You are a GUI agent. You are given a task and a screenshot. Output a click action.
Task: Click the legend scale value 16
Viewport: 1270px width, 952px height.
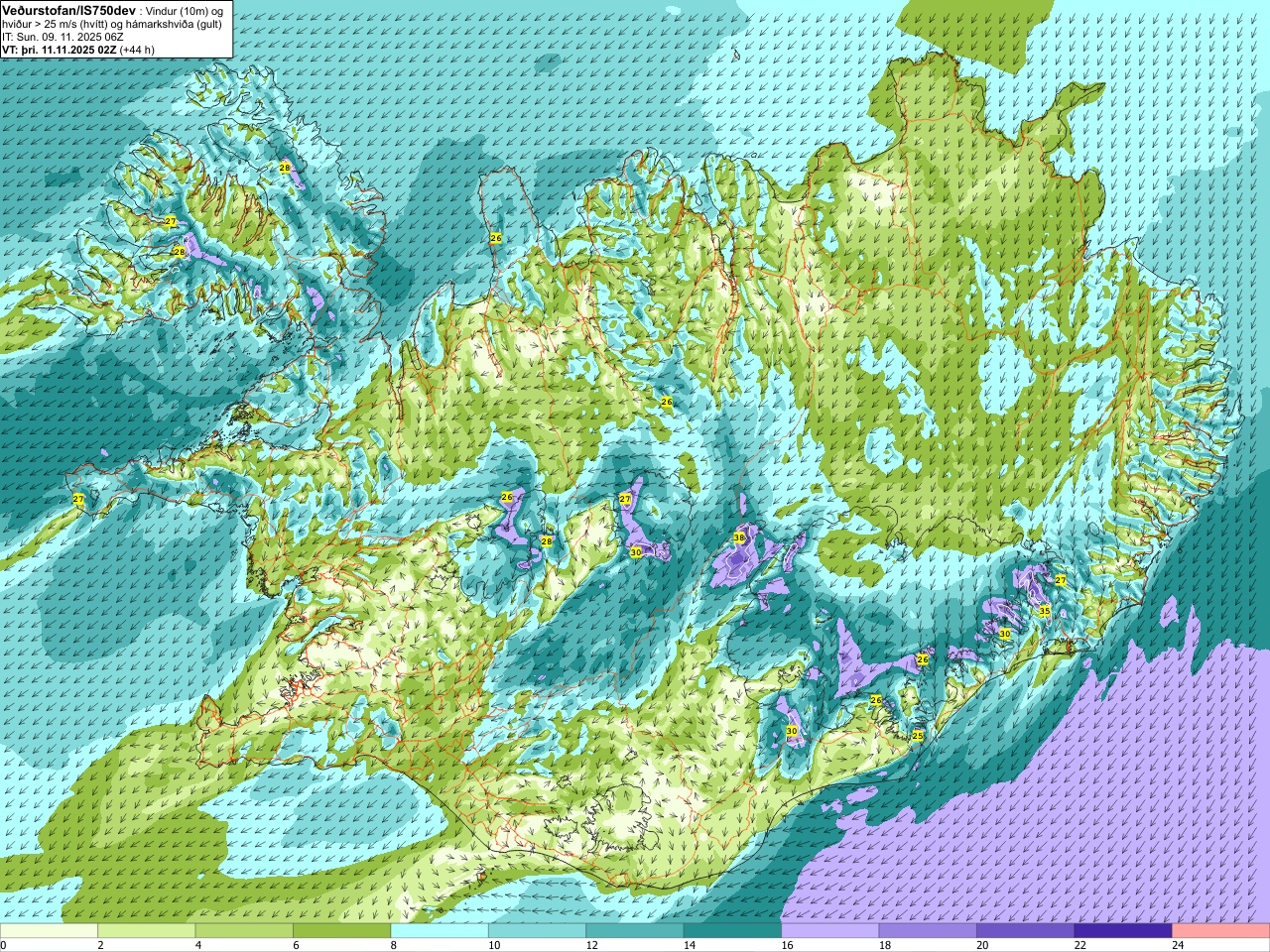click(787, 945)
